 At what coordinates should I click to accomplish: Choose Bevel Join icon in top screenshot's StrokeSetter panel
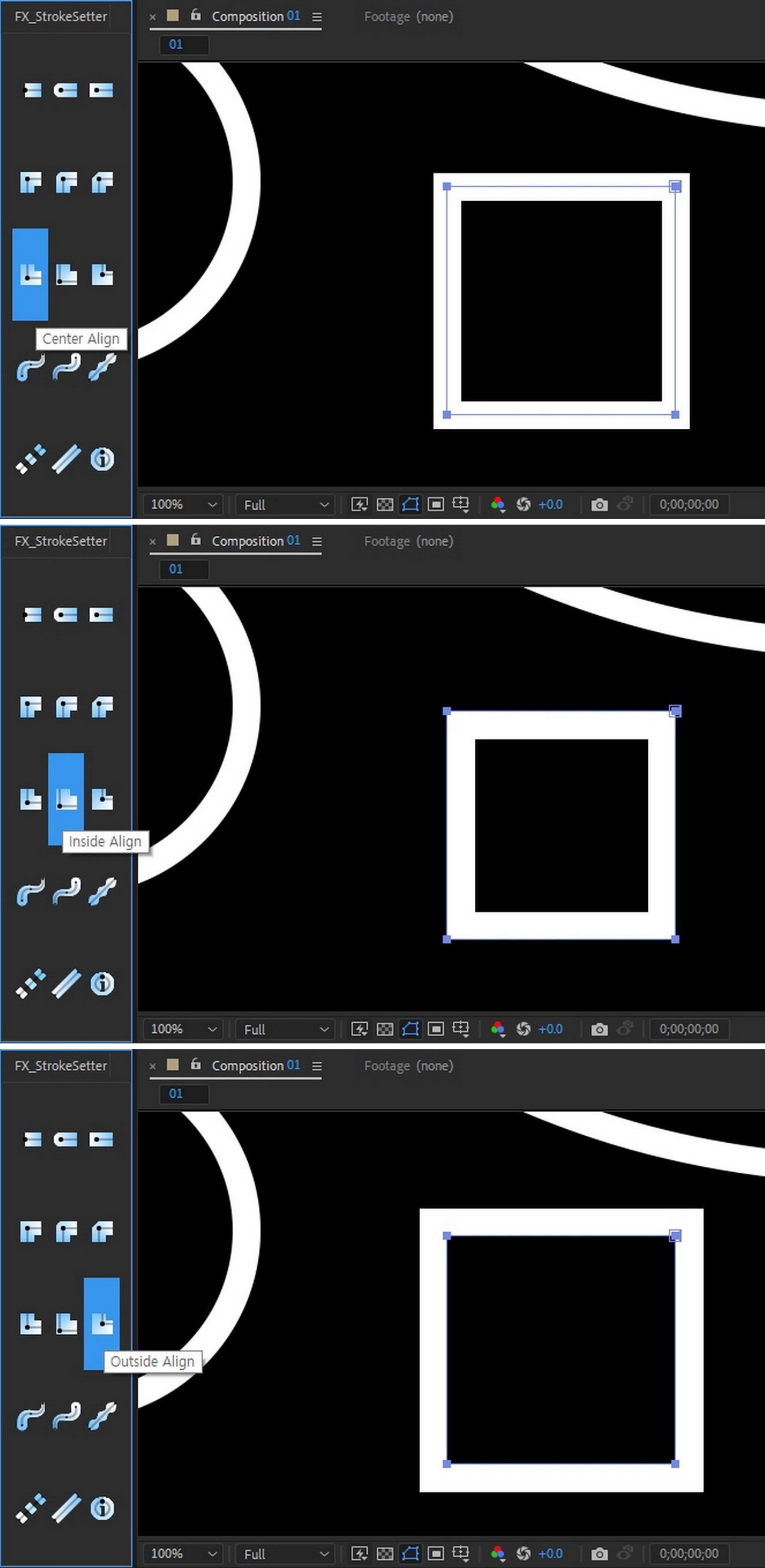point(102,182)
